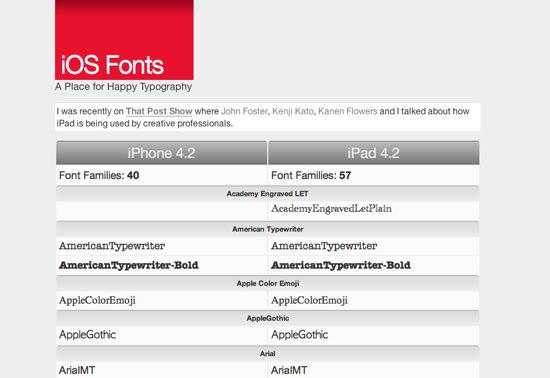Select AmericanTypewriter in iPhone column
This screenshot has height=378, width=550.
coord(112,246)
